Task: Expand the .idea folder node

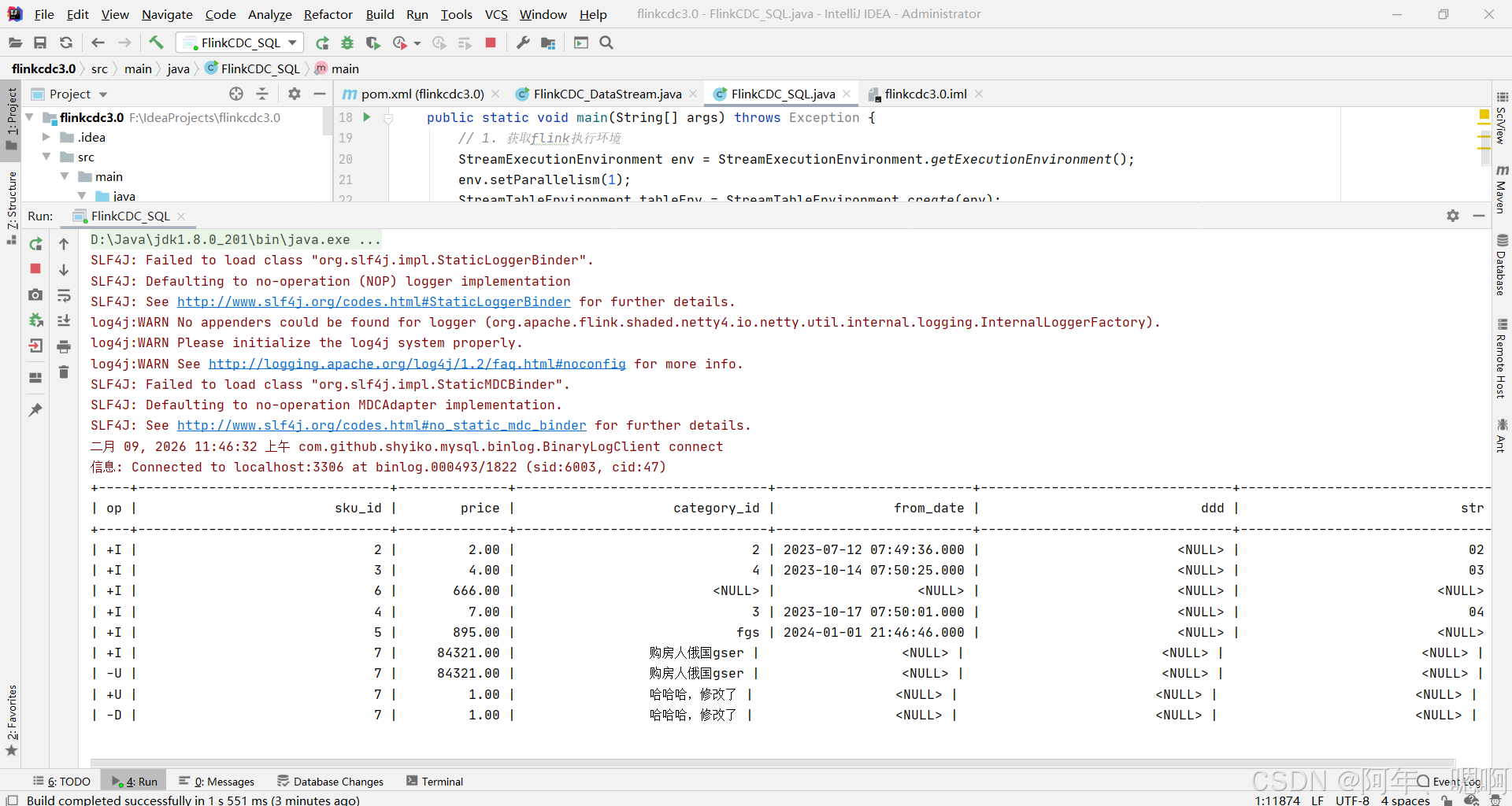Action: click(x=46, y=137)
